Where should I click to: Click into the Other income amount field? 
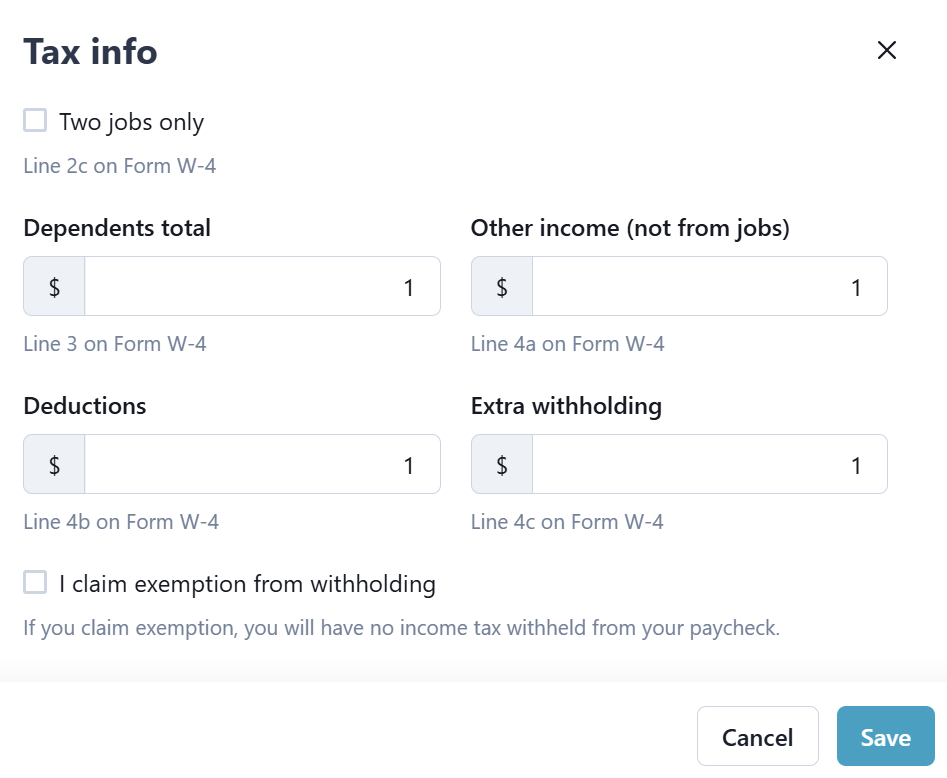pos(709,287)
